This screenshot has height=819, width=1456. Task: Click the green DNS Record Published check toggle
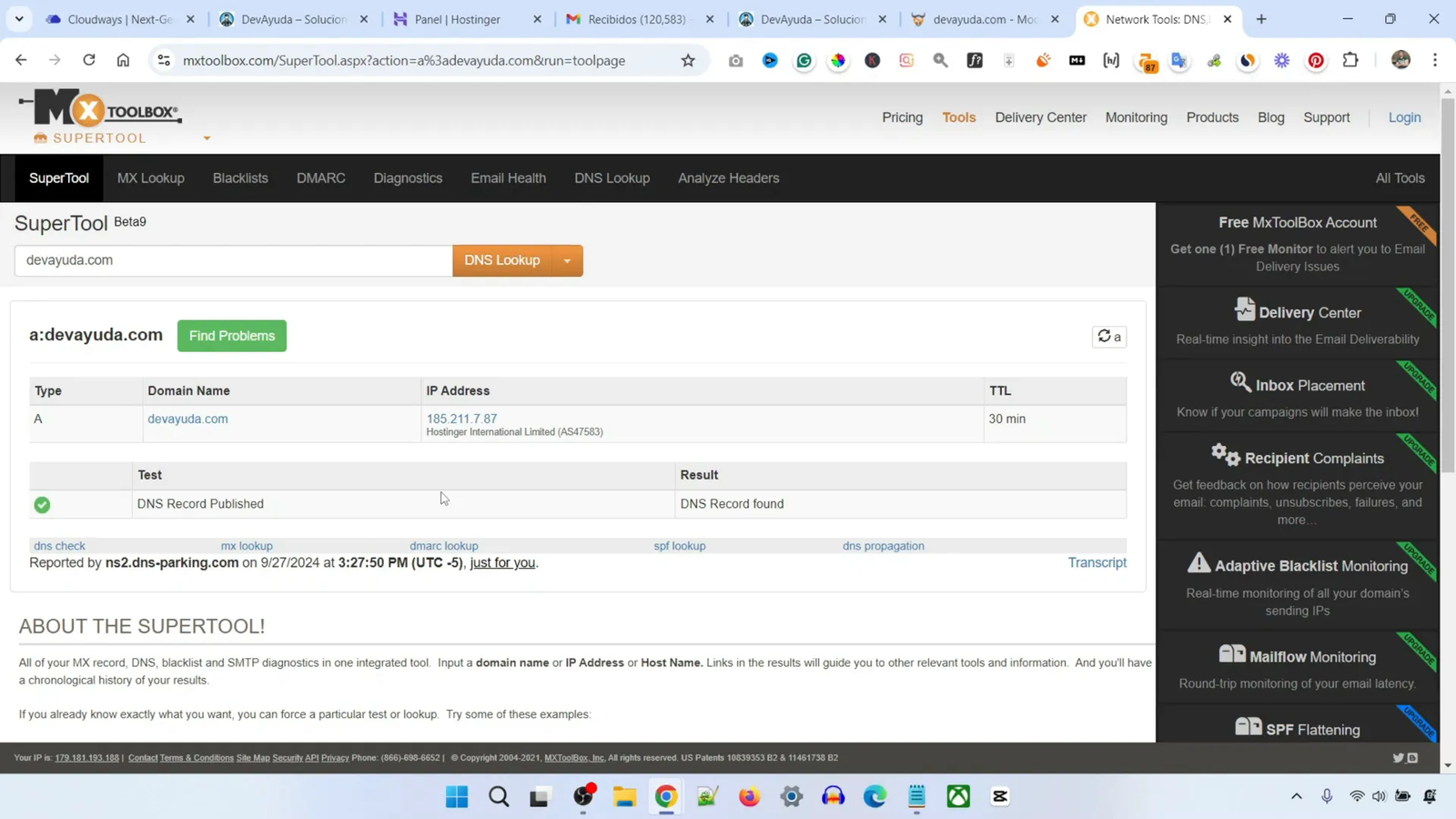coord(42,504)
